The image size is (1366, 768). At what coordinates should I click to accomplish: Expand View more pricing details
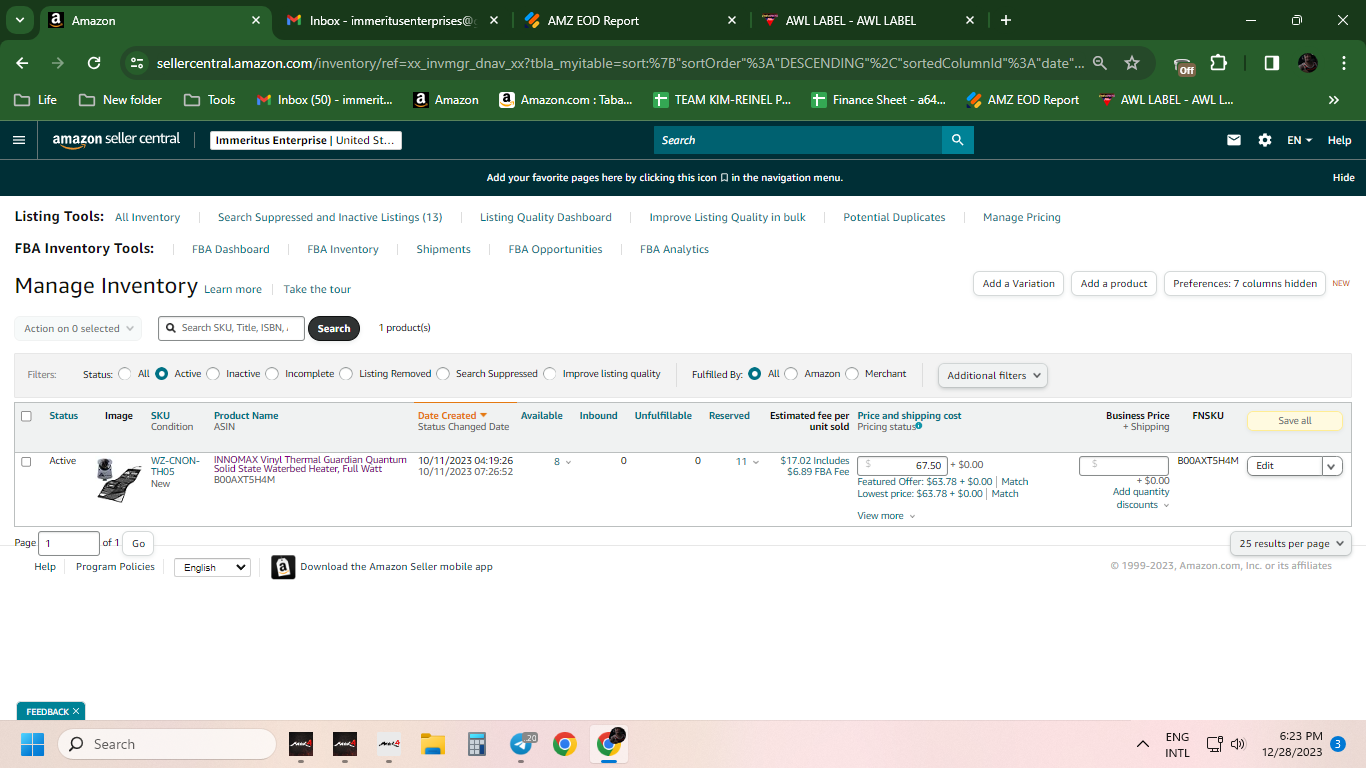(x=886, y=516)
